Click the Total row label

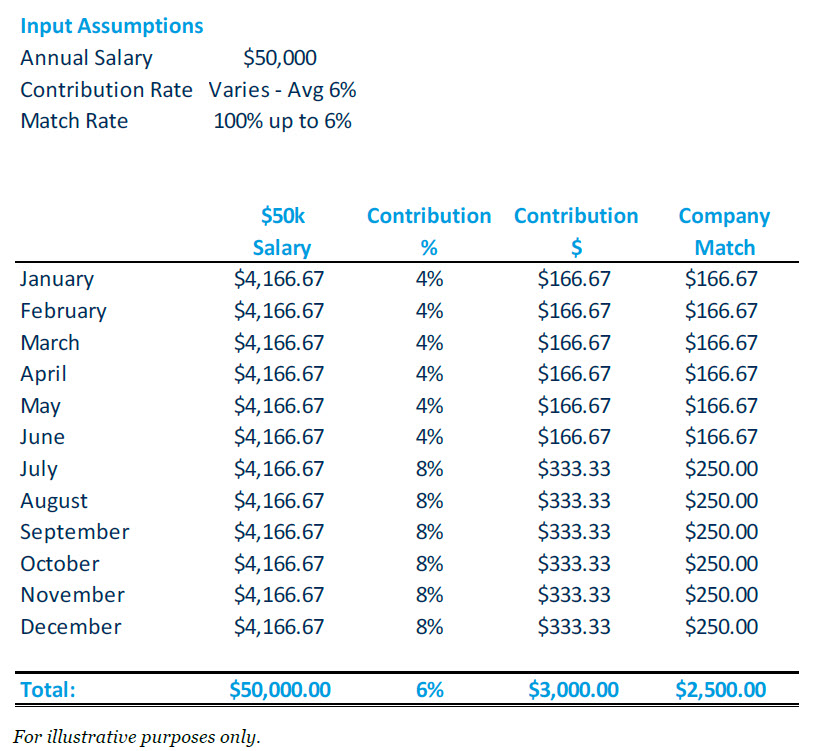pos(48,689)
